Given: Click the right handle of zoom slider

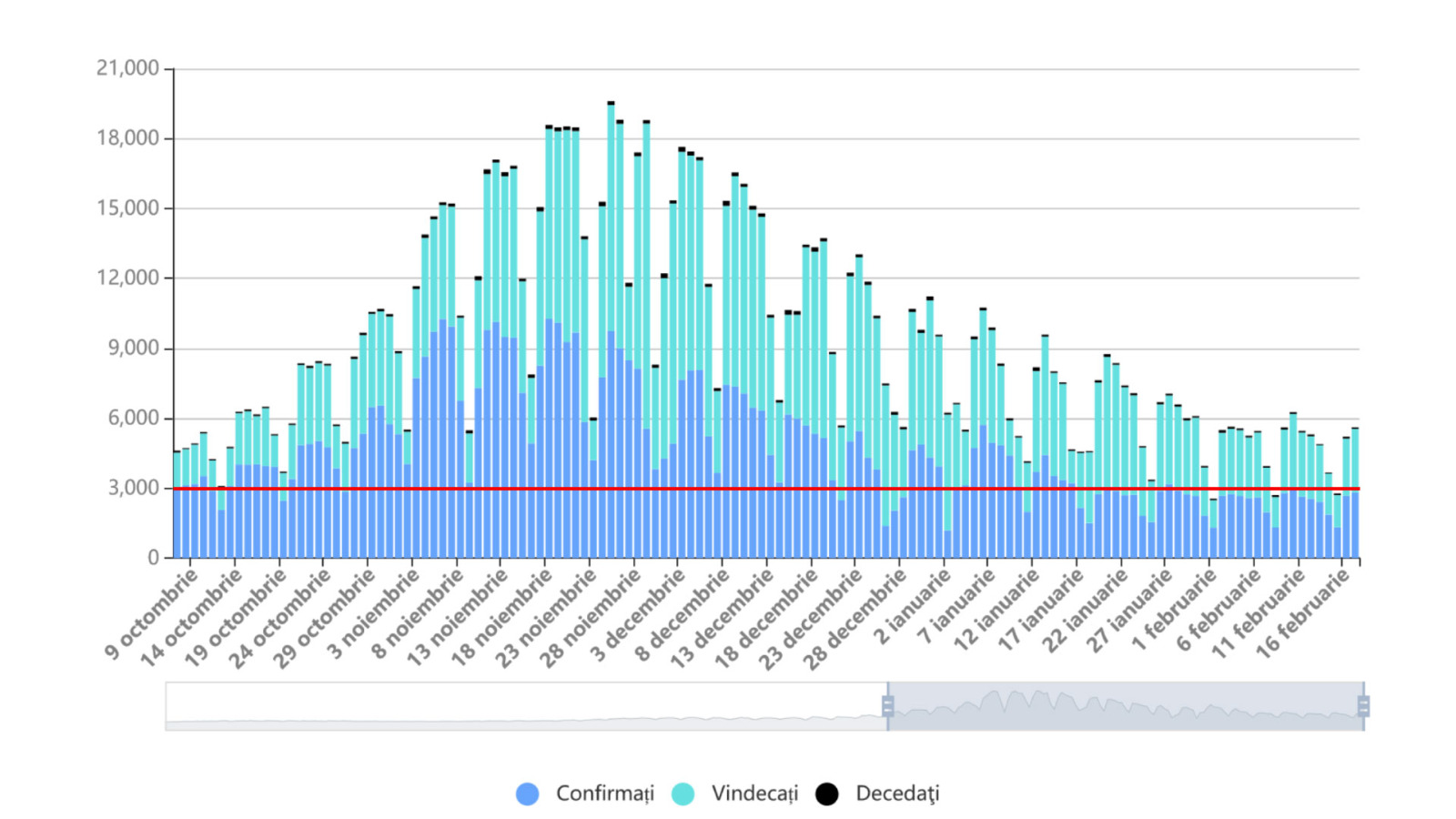Looking at the screenshot, I should [1362, 706].
